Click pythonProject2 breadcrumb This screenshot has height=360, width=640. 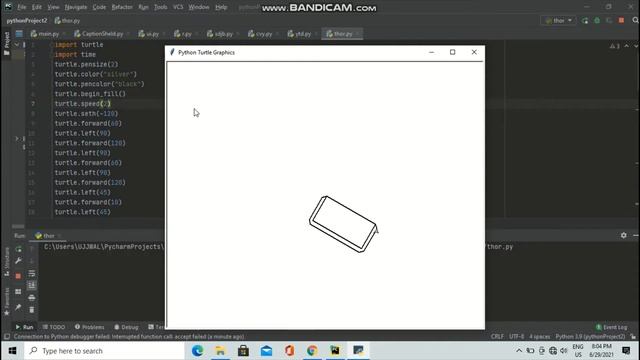tap(27, 20)
